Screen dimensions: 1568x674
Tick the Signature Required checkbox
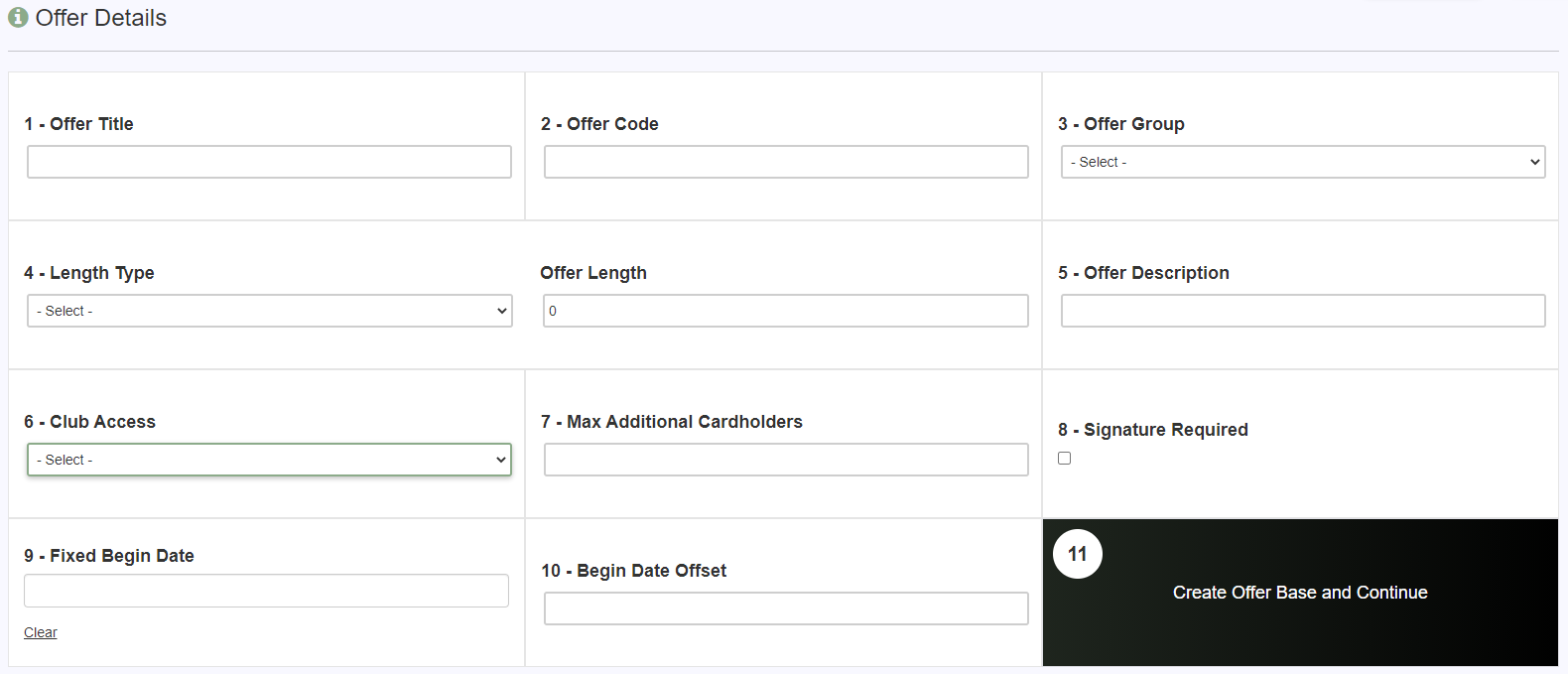pos(1065,459)
